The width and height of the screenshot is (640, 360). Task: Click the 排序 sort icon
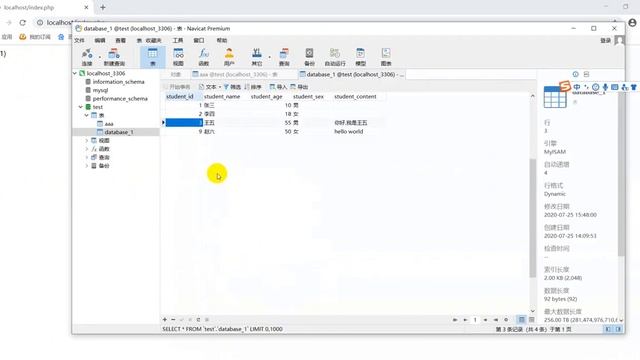(x=253, y=87)
